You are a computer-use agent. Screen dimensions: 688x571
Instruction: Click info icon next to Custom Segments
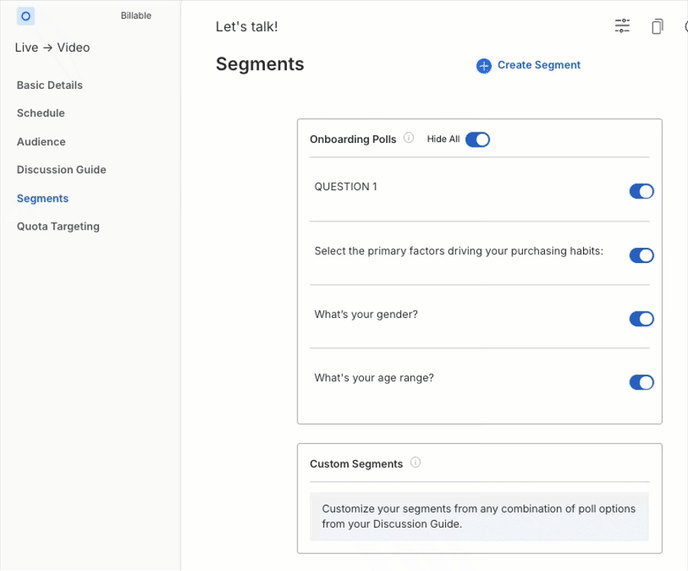(x=415, y=463)
